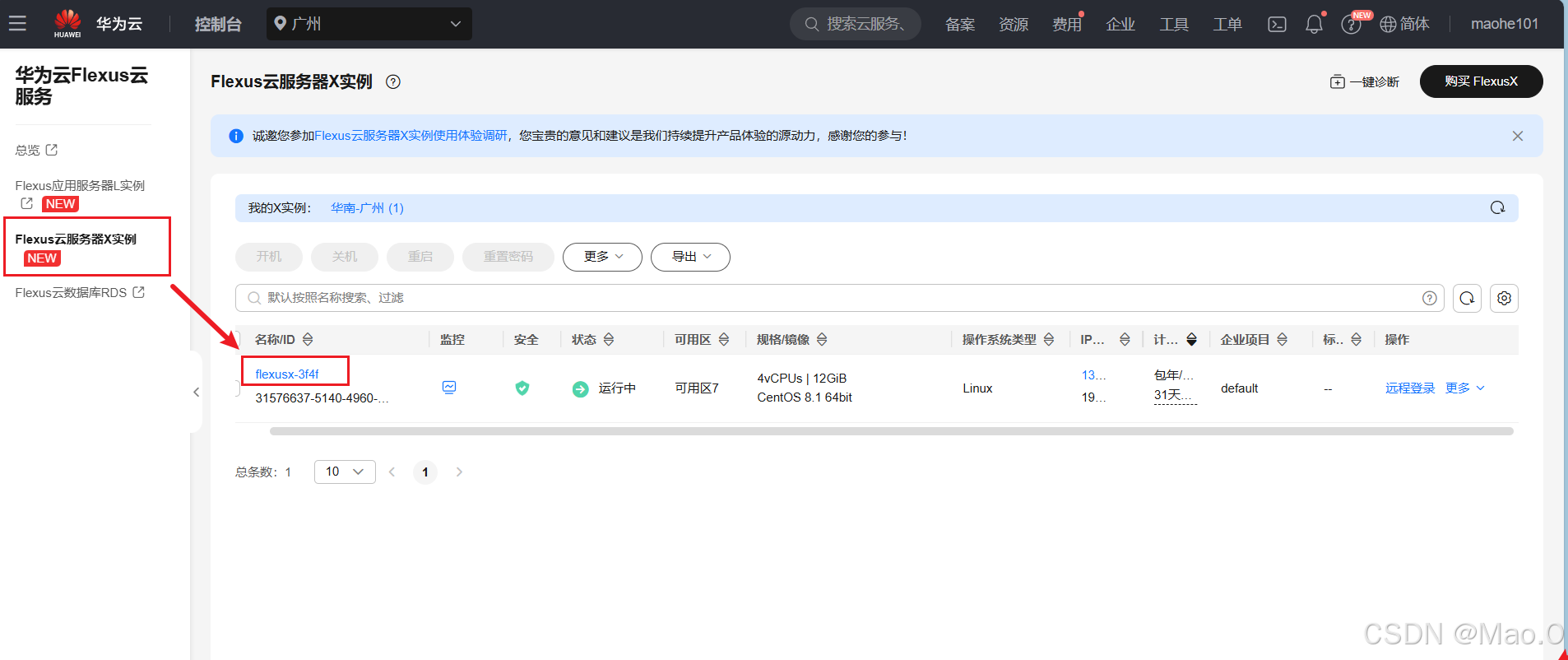
Task: Launch the CloudShell terminal icon
Action: coord(1277,25)
